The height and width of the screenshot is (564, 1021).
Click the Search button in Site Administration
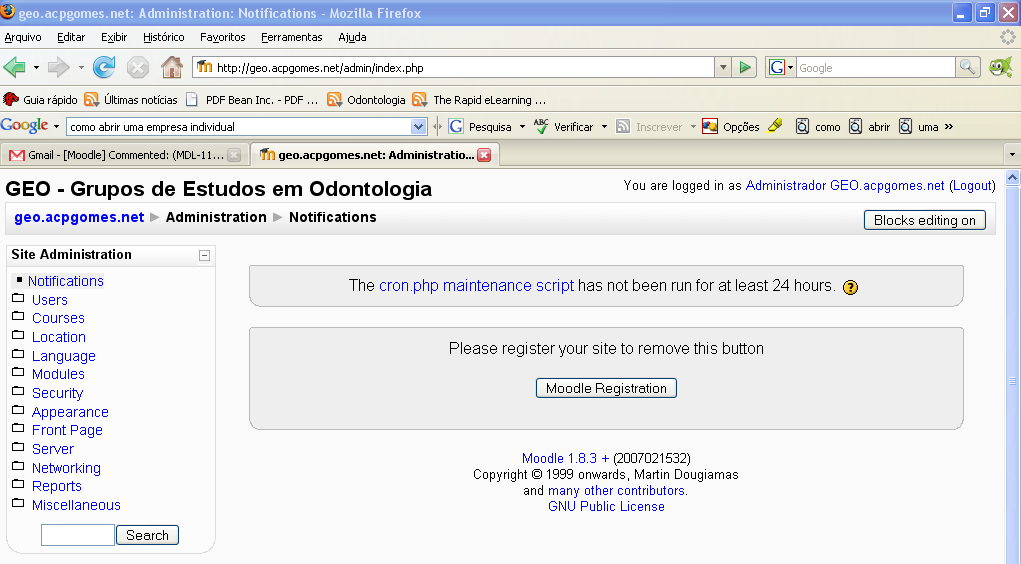(x=147, y=535)
